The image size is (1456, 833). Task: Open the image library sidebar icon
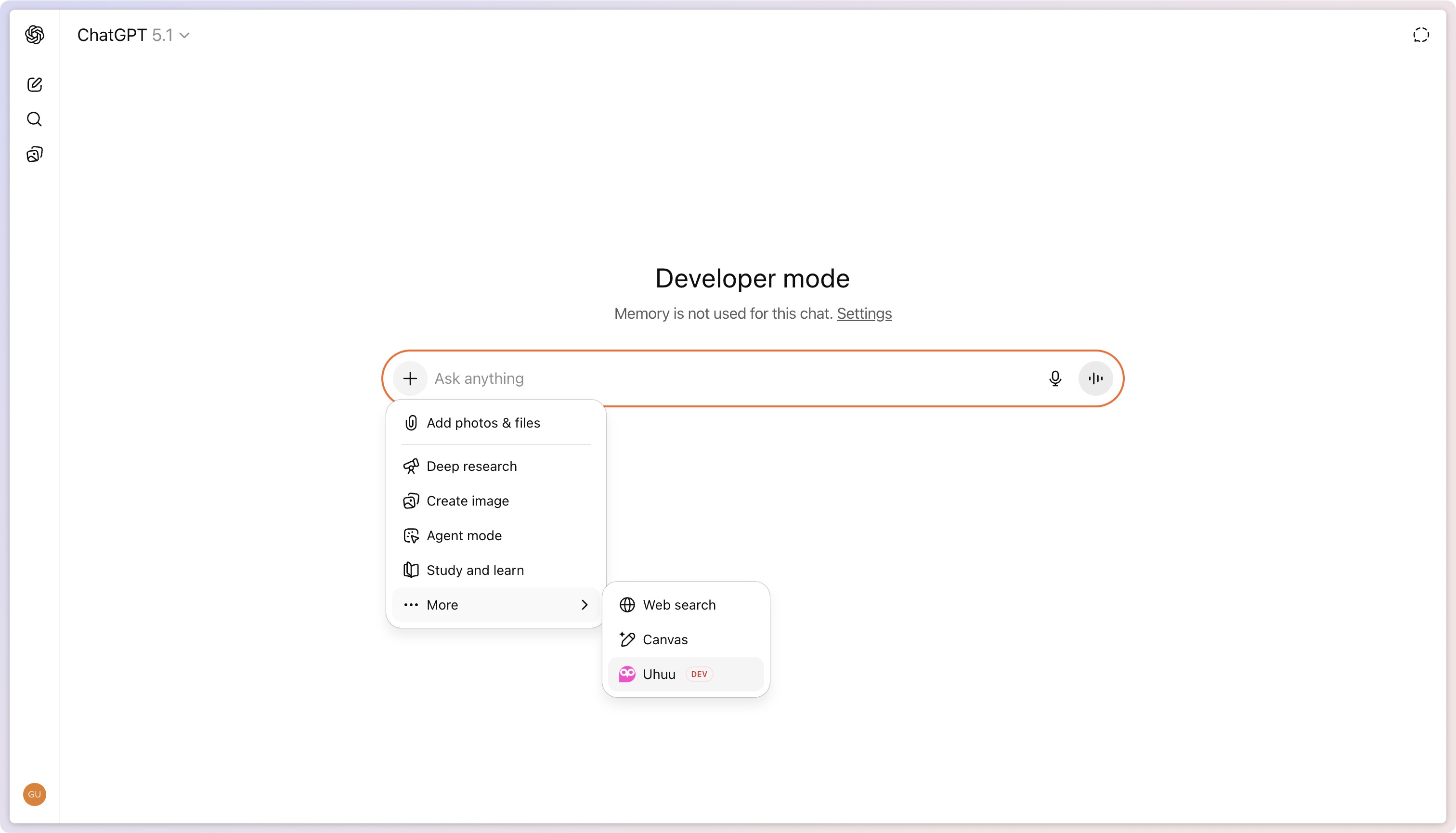34,155
